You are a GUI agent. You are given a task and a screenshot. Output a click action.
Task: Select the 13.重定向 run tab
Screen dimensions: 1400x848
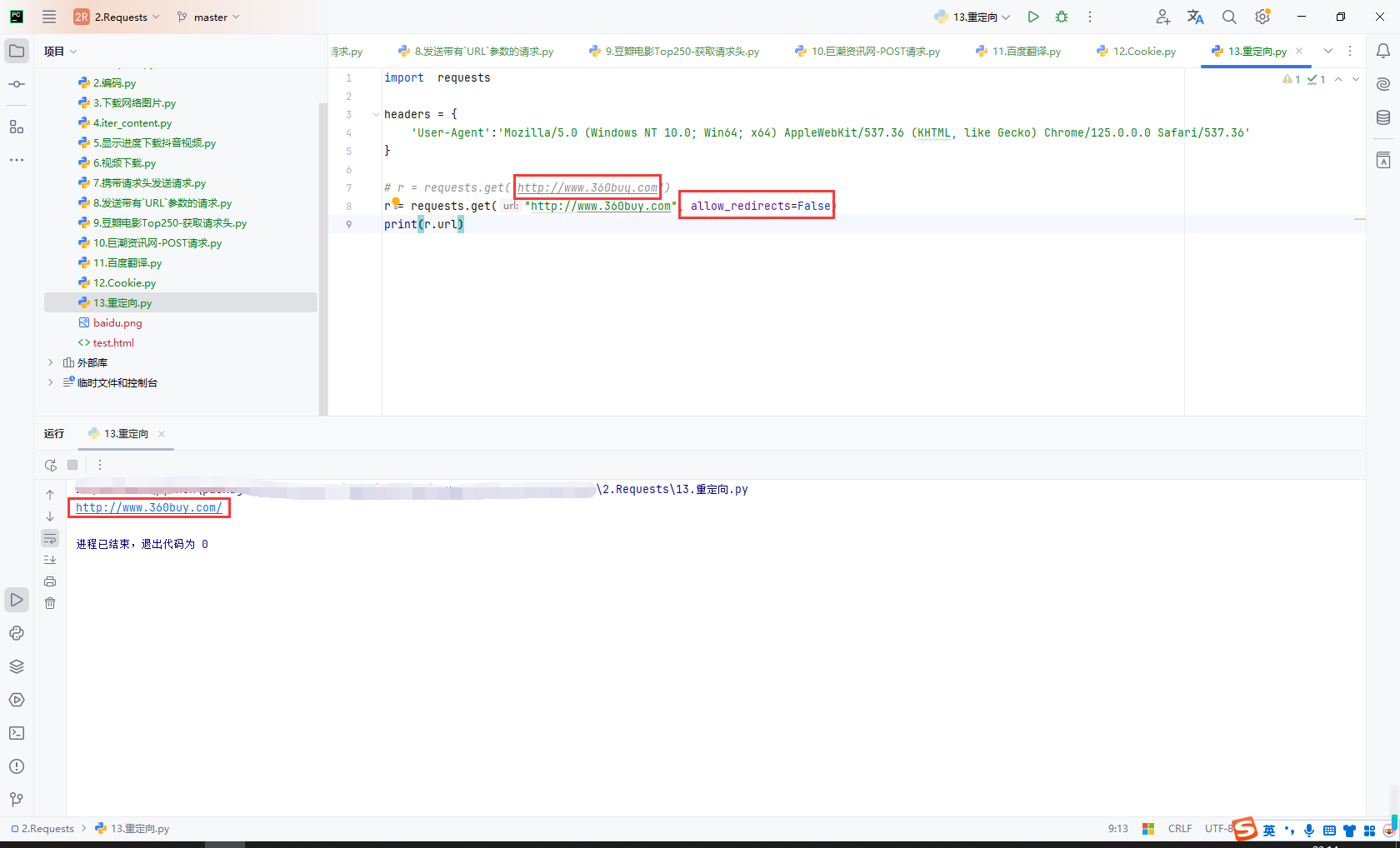126,433
